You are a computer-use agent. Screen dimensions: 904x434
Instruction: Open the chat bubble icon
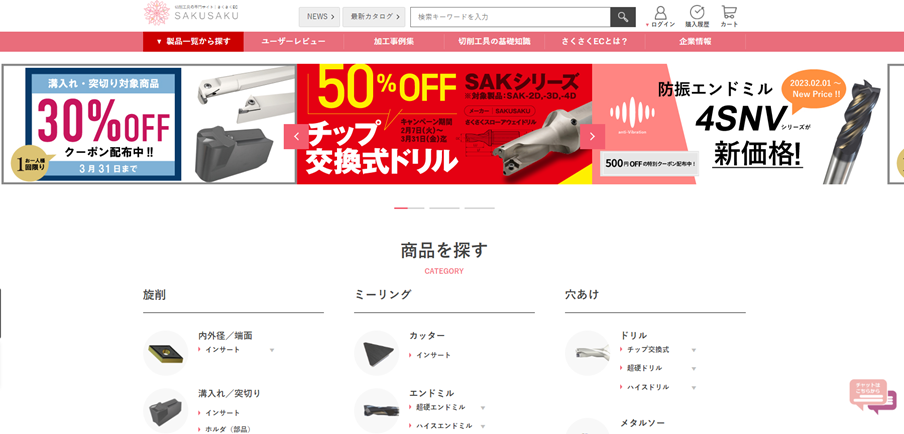[872, 397]
